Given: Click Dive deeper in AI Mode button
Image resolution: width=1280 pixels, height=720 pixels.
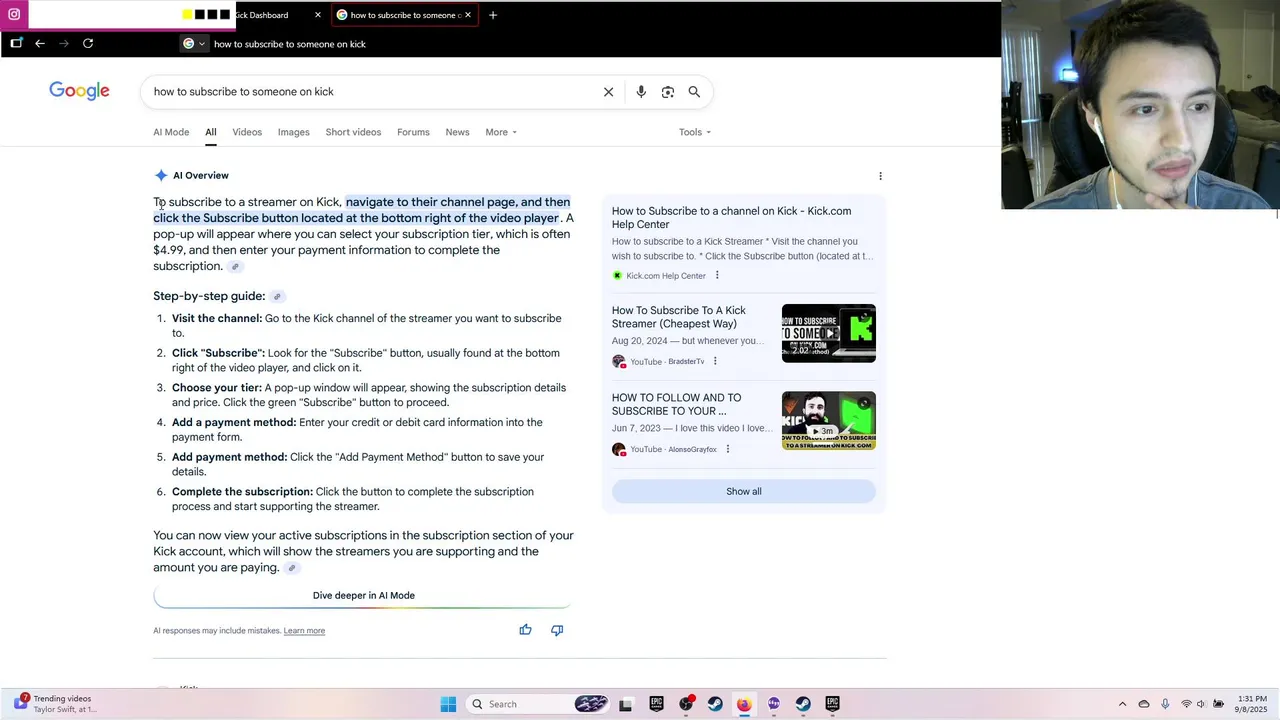Looking at the screenshot, I should tap(363, 596).
